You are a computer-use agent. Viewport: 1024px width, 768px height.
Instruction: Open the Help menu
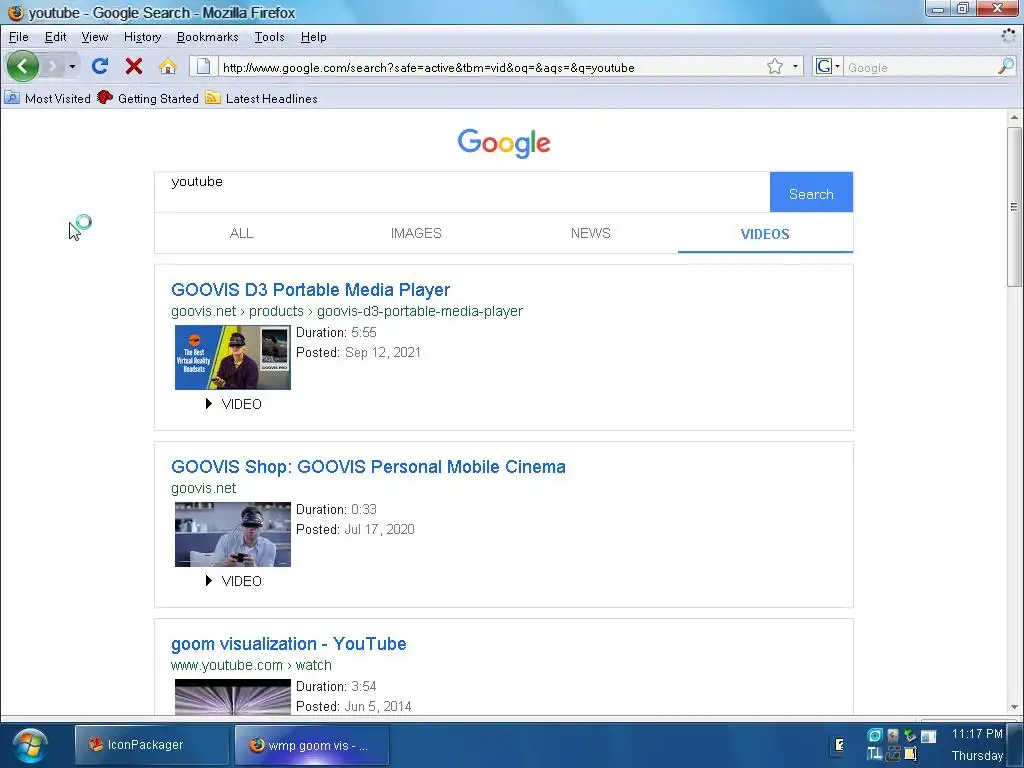[x=313, y=37]
